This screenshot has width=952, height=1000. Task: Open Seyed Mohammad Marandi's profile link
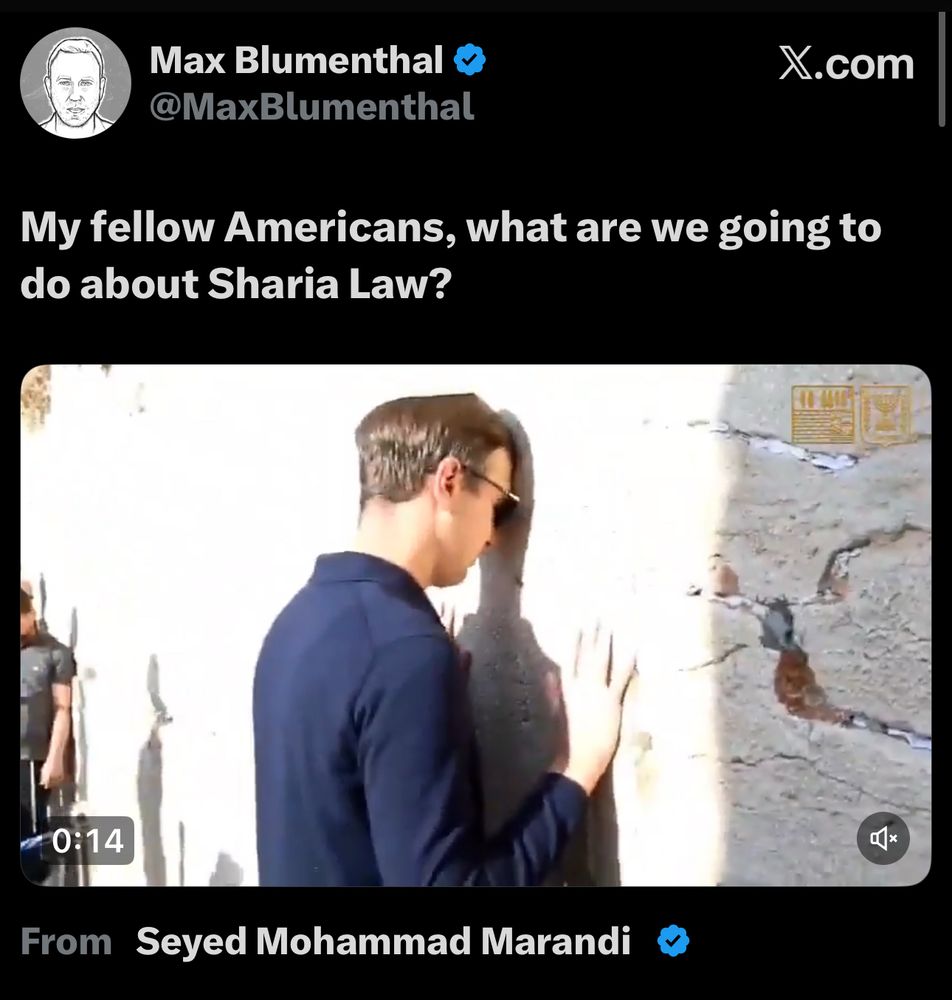383,941
